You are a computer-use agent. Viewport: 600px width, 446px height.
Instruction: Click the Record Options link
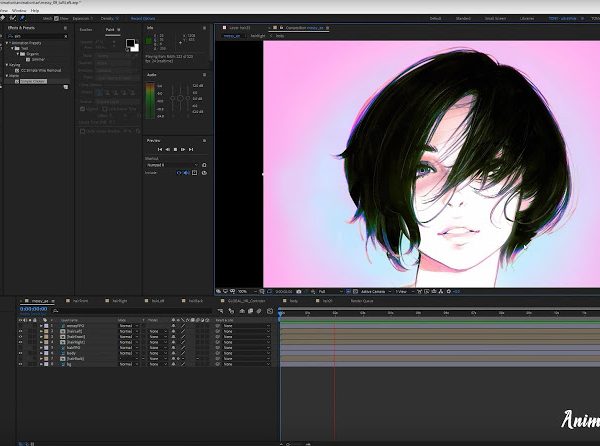click(143, 18)
